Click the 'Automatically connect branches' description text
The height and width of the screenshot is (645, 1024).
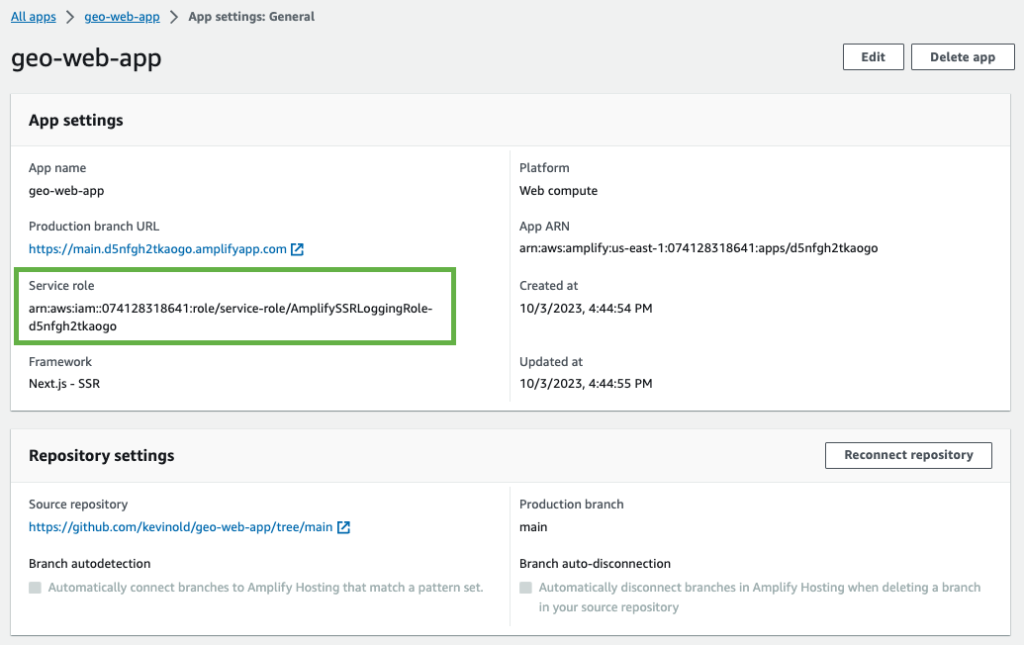[x=265, y=588]
